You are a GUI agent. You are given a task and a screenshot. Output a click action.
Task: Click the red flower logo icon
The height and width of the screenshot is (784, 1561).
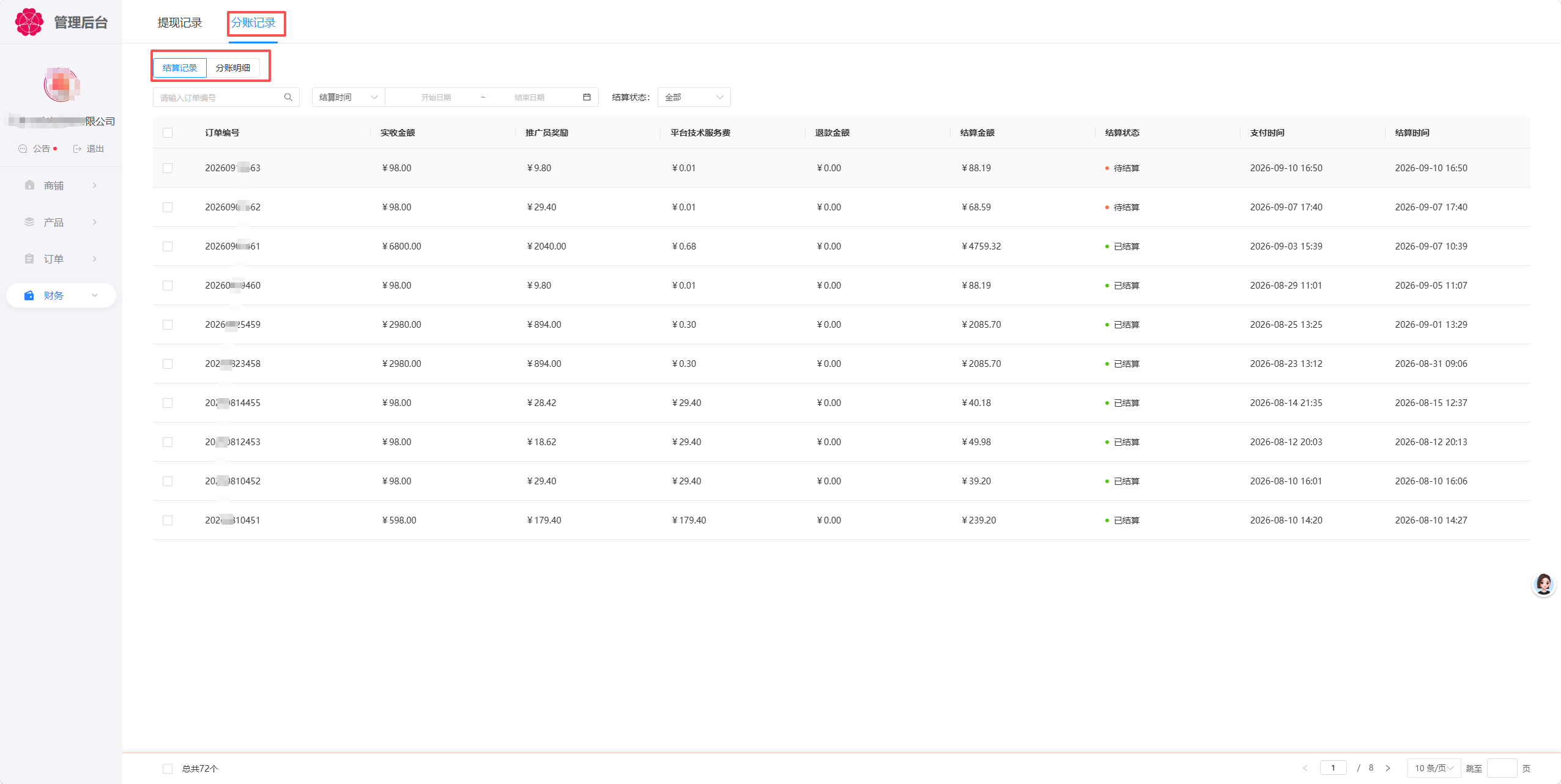(29, 22)
